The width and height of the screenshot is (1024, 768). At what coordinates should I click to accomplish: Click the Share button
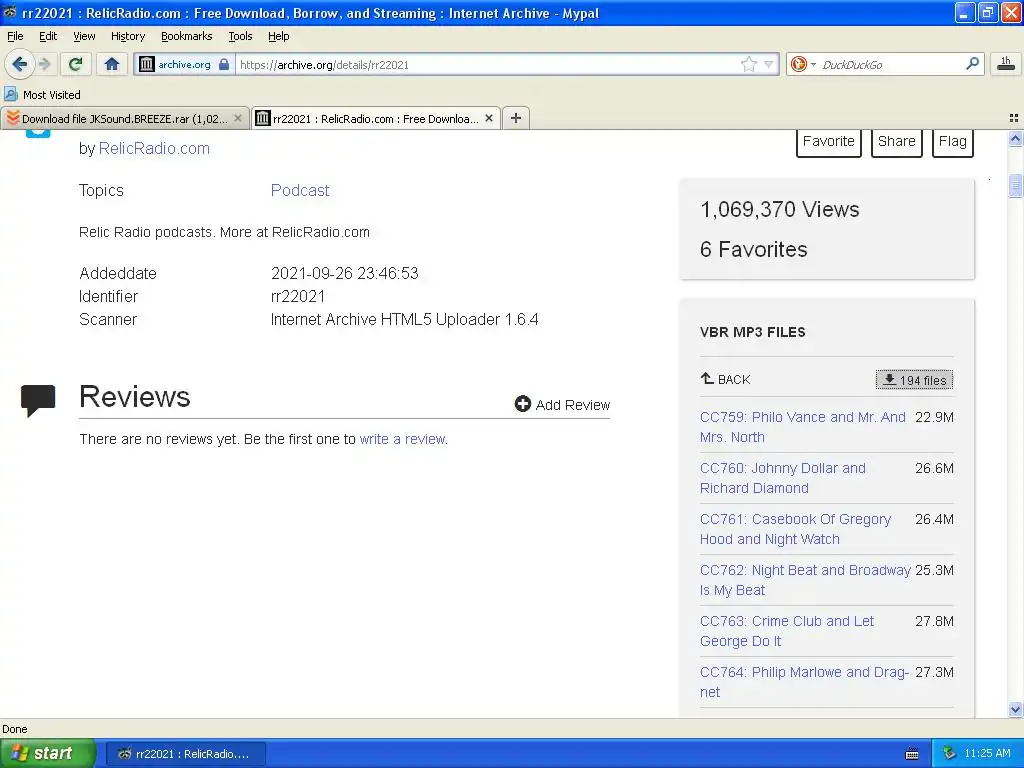pyautogui.click(x=897, y=142)
